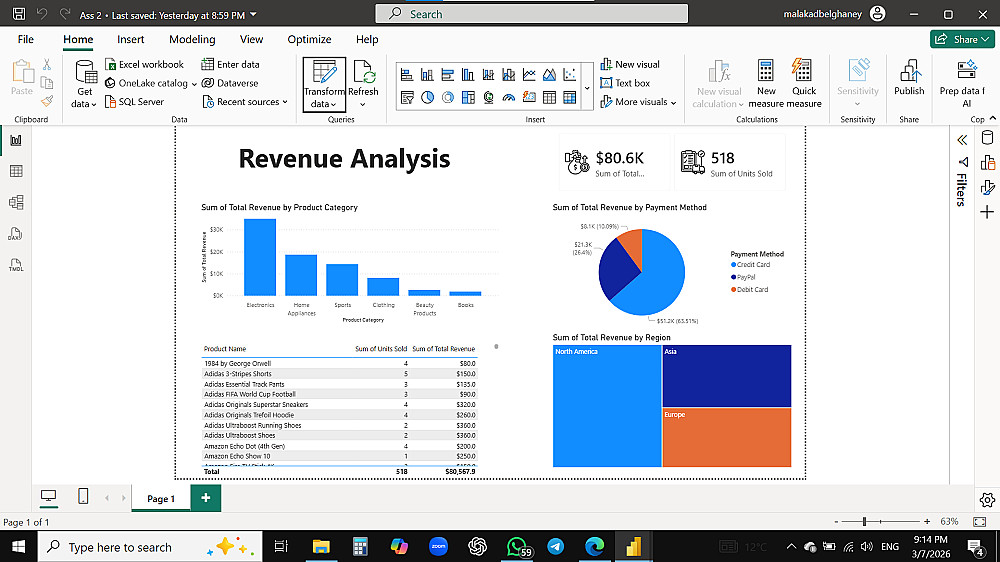Open DAX query view in left sidebar
Image resolution: width=1000 pixels, height=562 pixels.
pyautogui.click(x=16, y=233)
